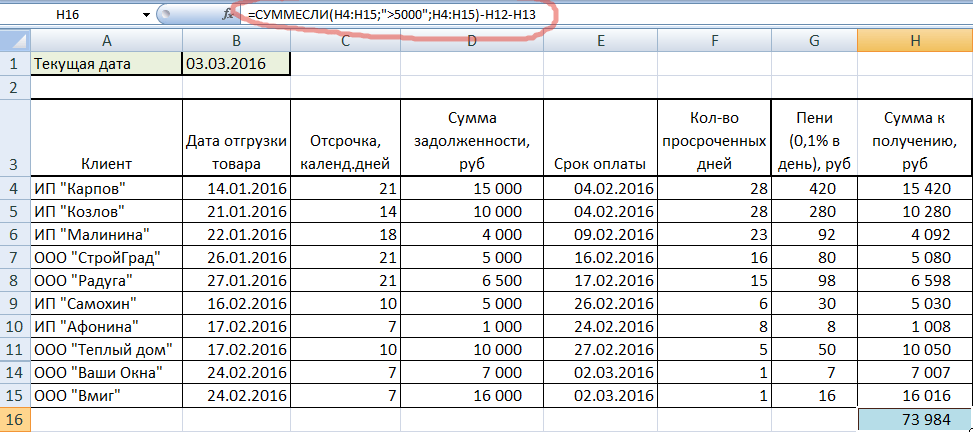Viewport: 973px width, 432px height.
Task: Select column F header
Action: (x=714, y=42)
